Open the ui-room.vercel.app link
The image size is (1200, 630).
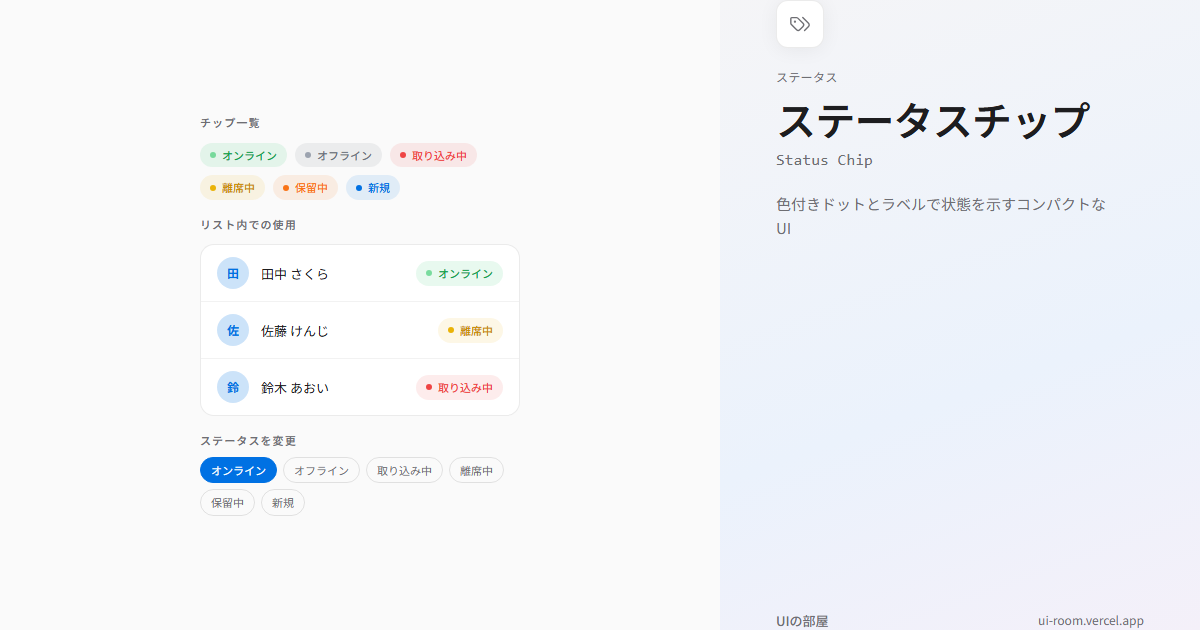coord(1091,620)
